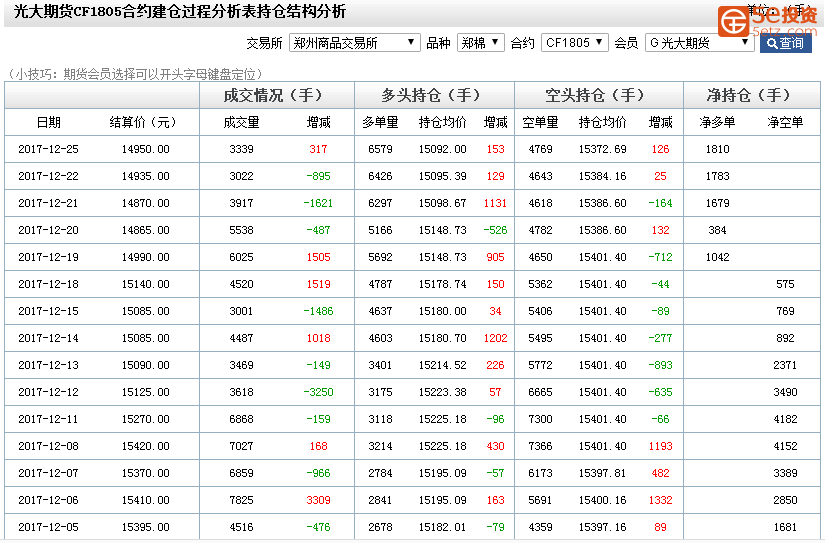
Task: Select date cell 2017-12-21
Action: coord(48,203)
